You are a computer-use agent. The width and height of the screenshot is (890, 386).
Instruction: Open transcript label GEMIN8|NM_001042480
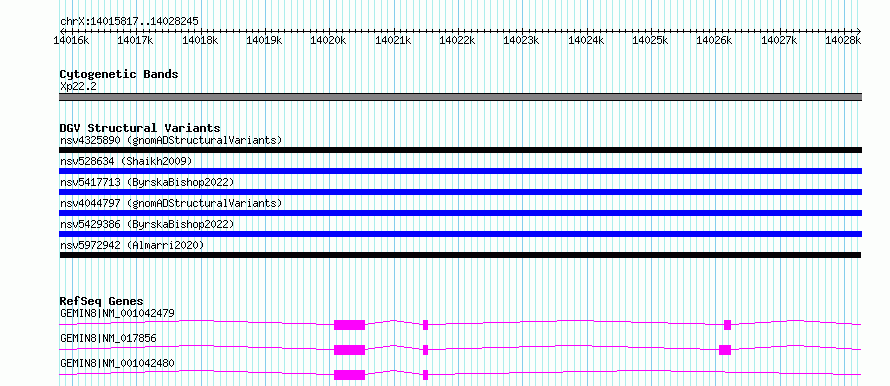(x=117, y=363)
